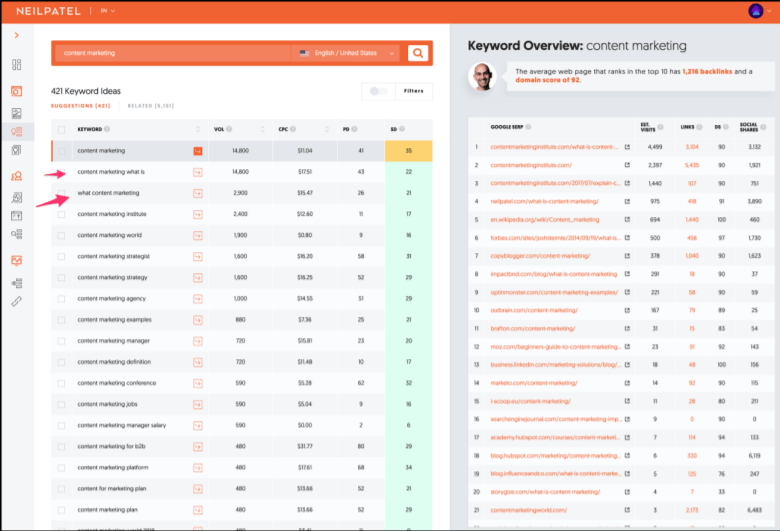Click arrow icon for content marketing definition
The width and height of the screenshot is (780, 531).
[x=197, y=362]
